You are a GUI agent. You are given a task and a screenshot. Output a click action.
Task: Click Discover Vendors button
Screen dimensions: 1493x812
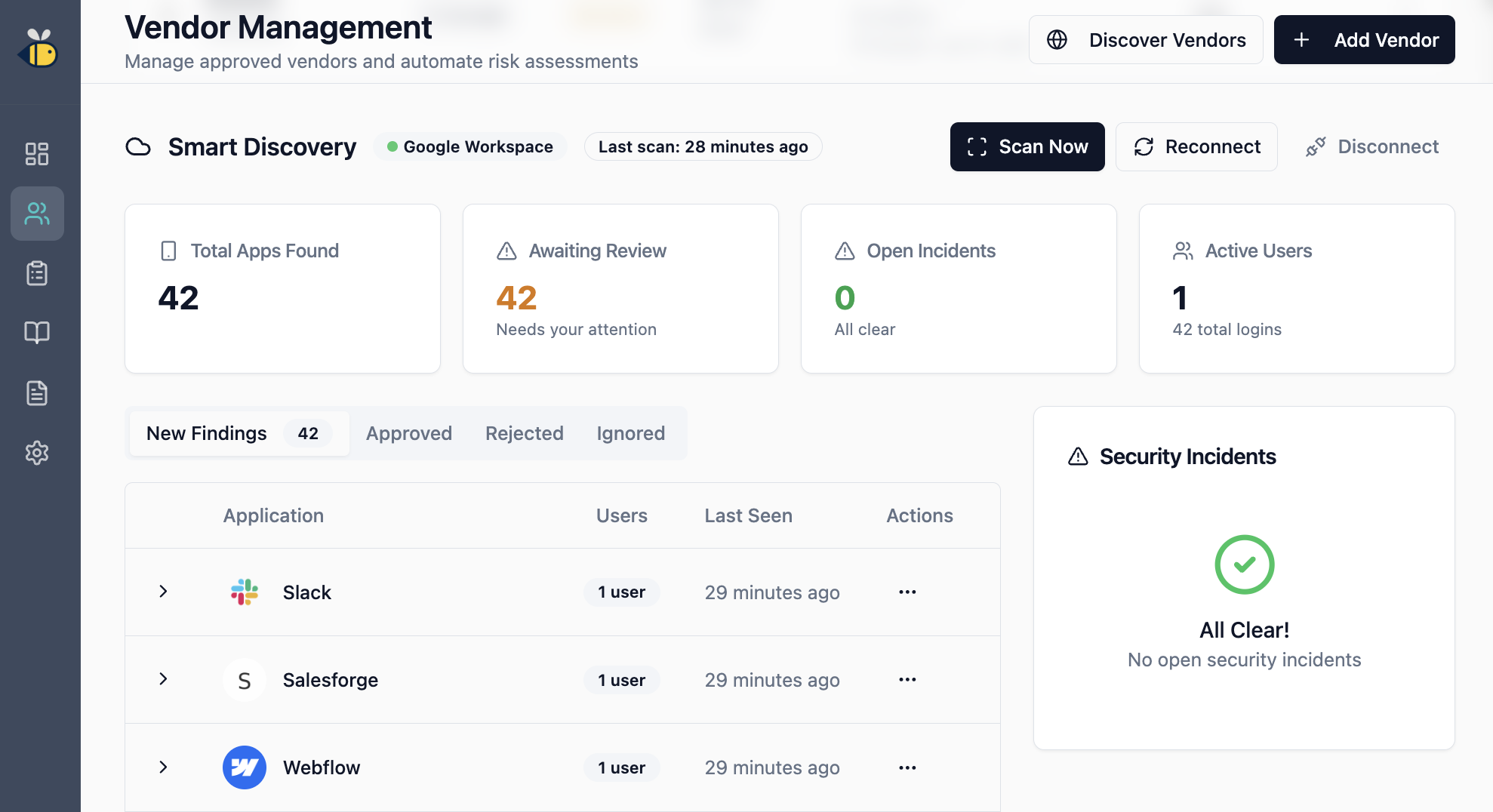(x=1146, y=40)
